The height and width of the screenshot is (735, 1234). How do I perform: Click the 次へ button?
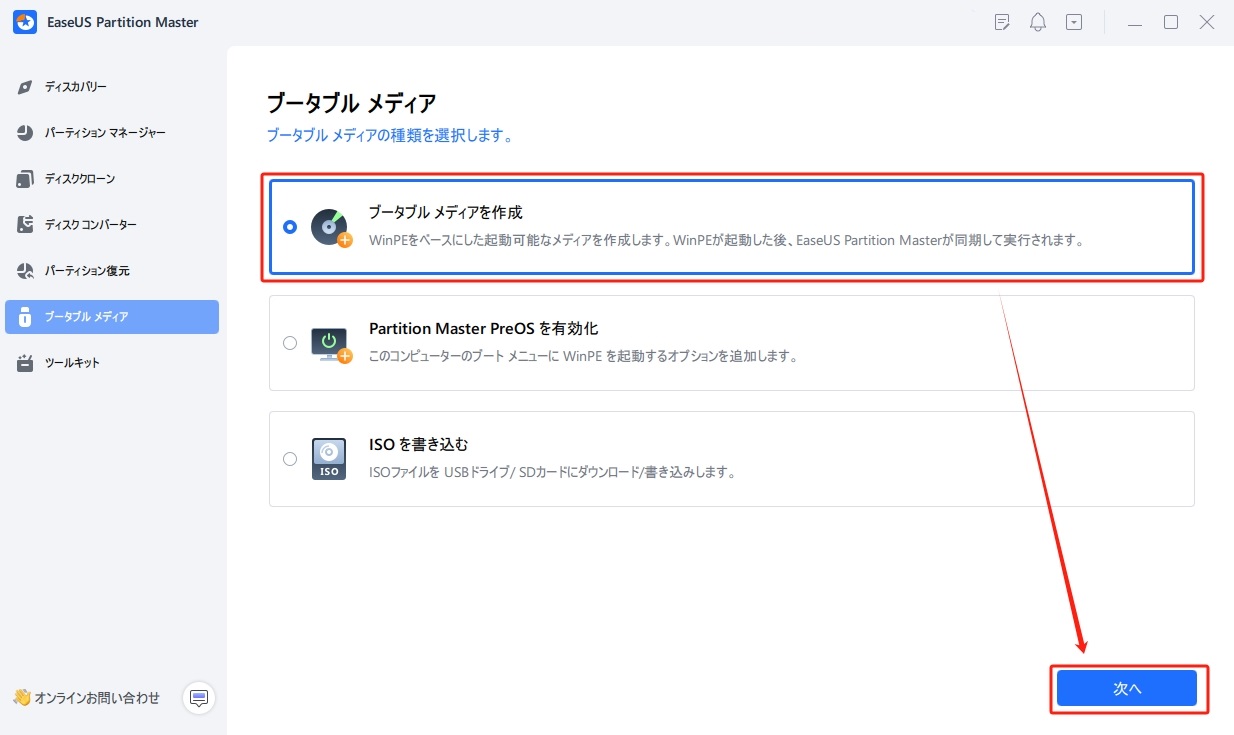[x=1127, y=688]
